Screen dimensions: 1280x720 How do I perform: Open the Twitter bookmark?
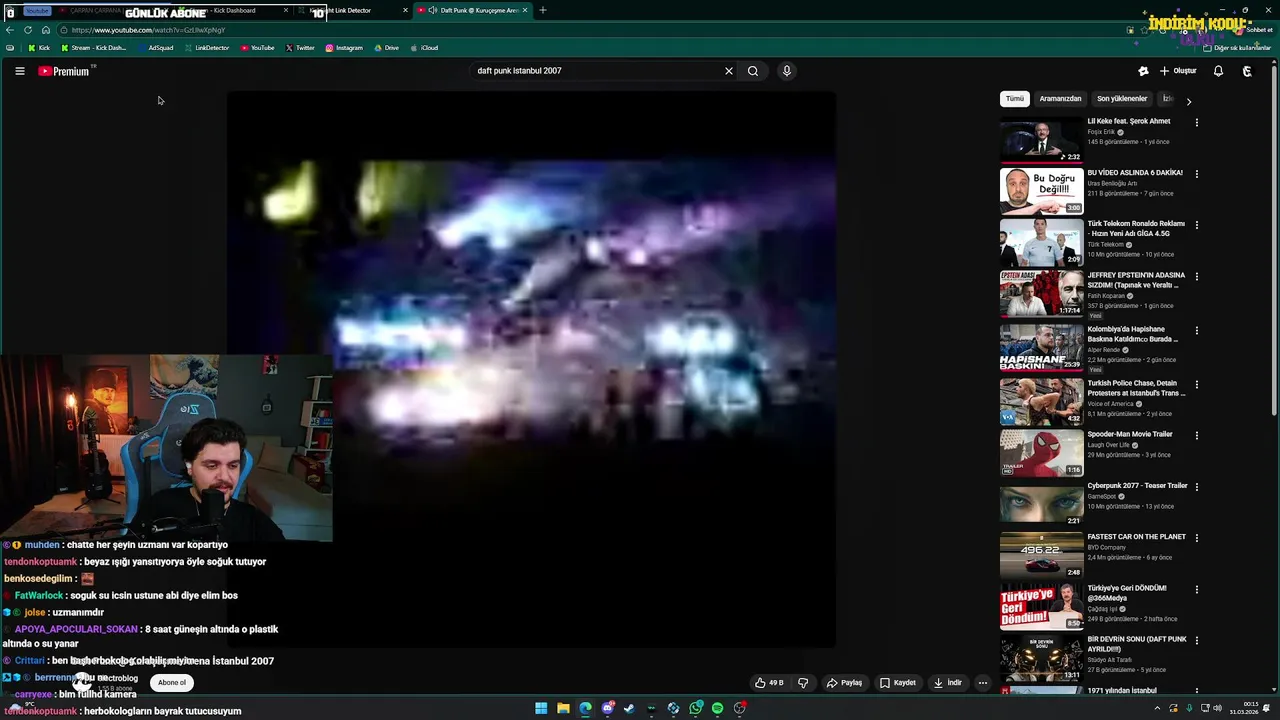click(300, 48)
